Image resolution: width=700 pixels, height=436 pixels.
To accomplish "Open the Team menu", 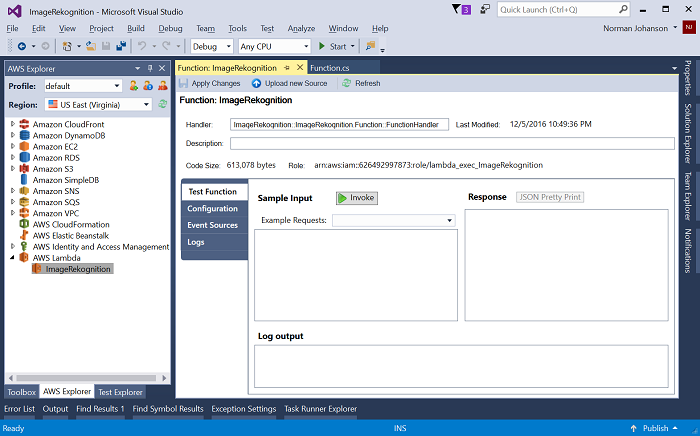I will (205, 28).
